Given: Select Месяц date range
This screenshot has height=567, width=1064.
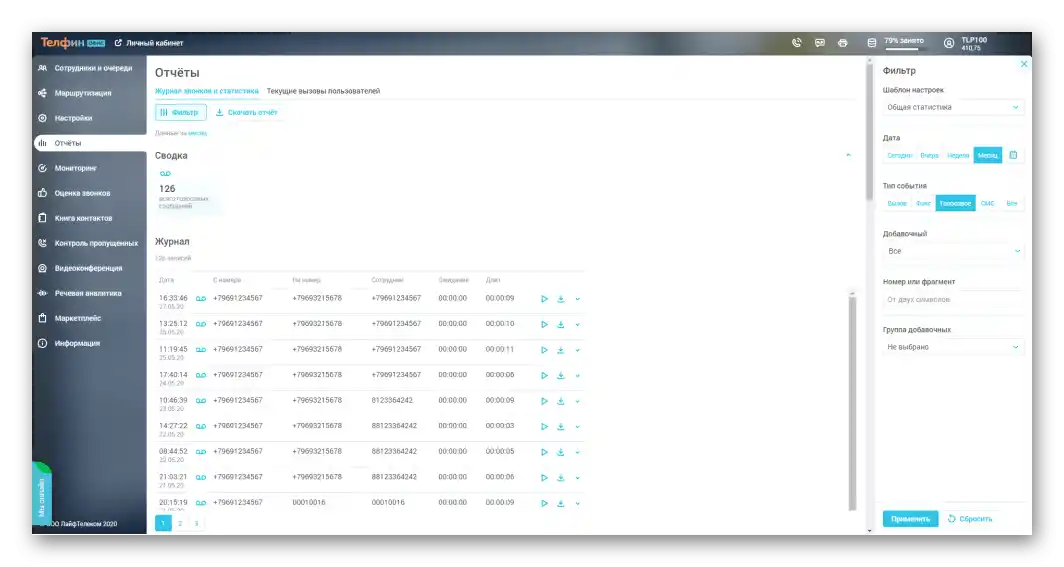Looking at the screenshot, I should [987, 155].
